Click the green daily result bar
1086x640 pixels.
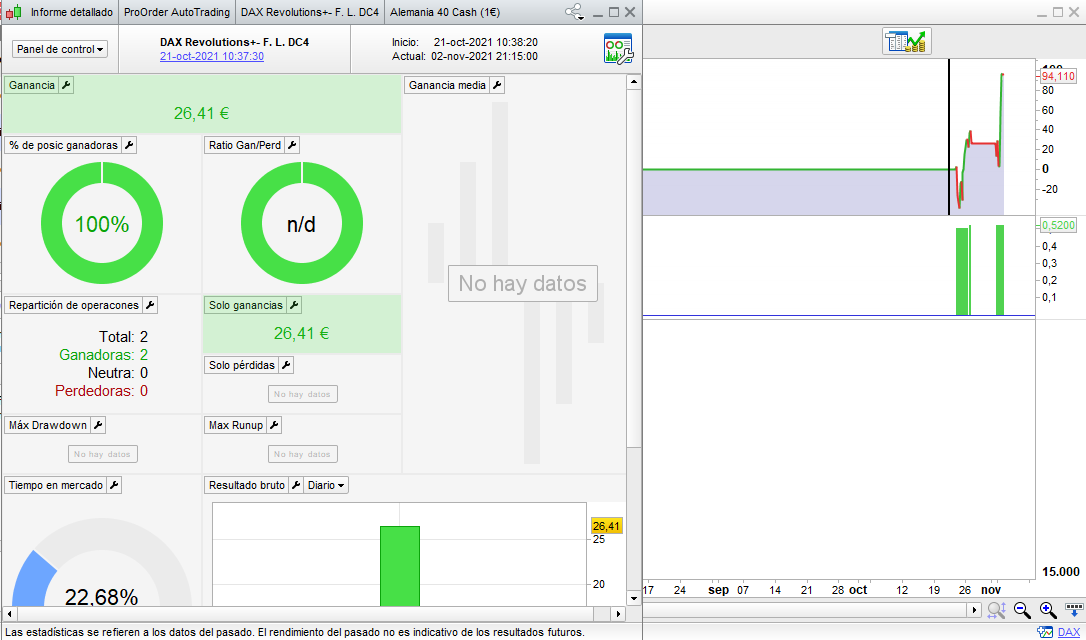(400, 566)
